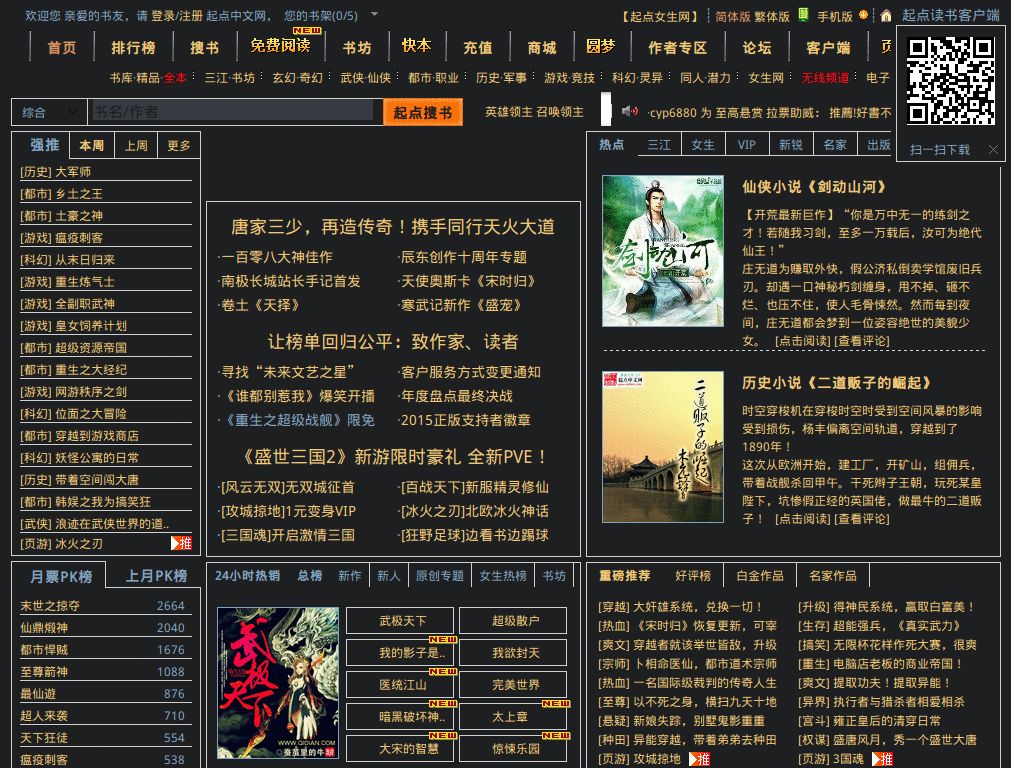1024x768 pixels.
Task: Open the 排行榜 nav item
Action: pyautogui.click(x=133, y=48)
